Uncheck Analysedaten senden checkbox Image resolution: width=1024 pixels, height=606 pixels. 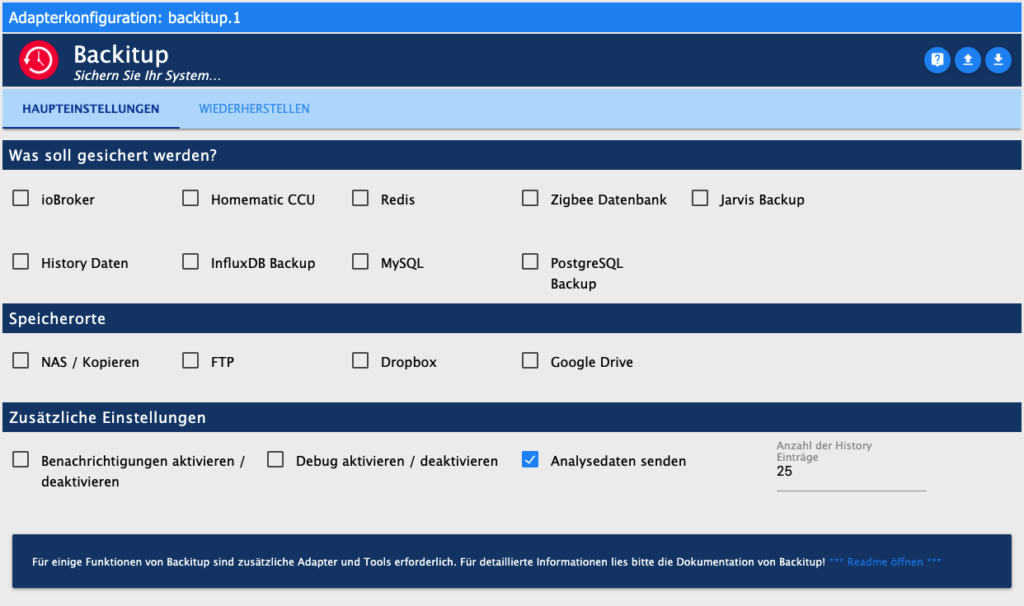coord(530,460)
